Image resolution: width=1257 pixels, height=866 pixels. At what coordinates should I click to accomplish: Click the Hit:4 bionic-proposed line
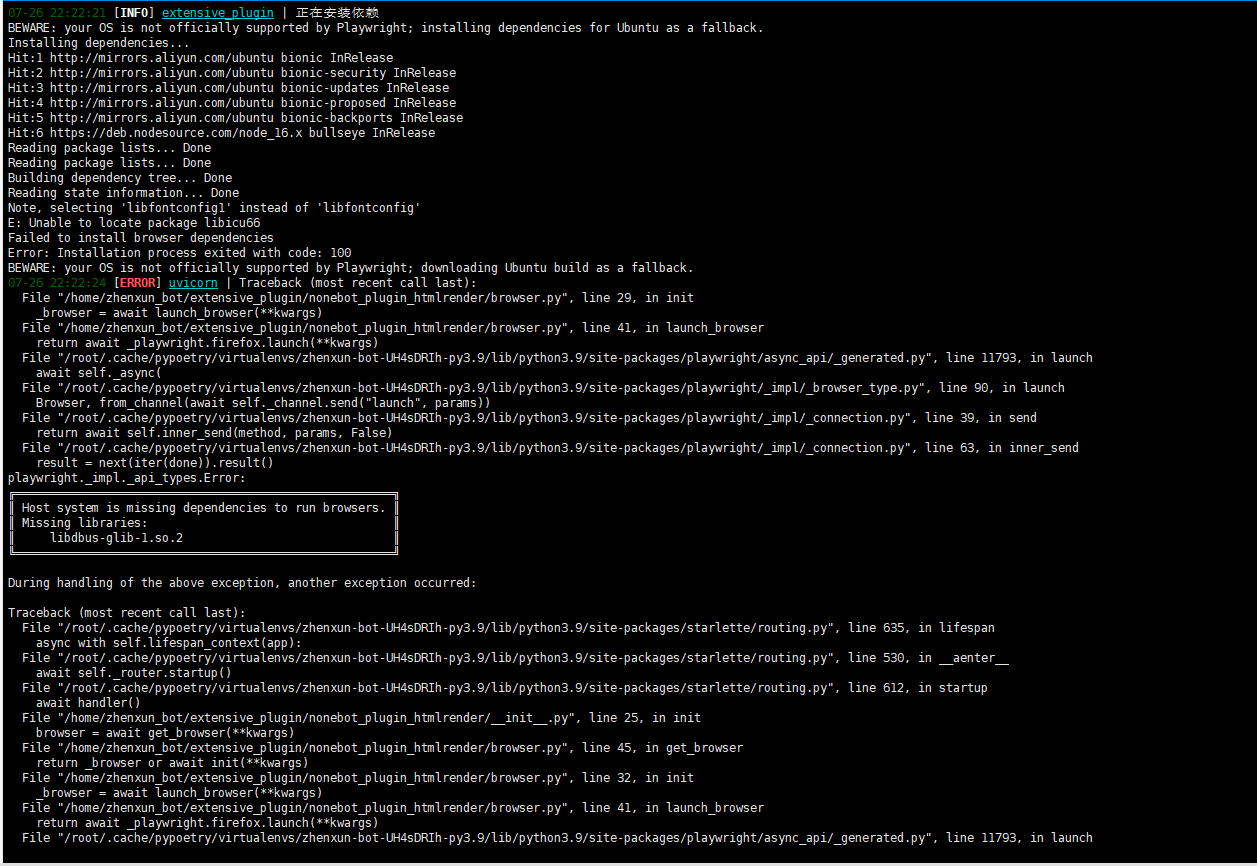(x=232, y=103)
